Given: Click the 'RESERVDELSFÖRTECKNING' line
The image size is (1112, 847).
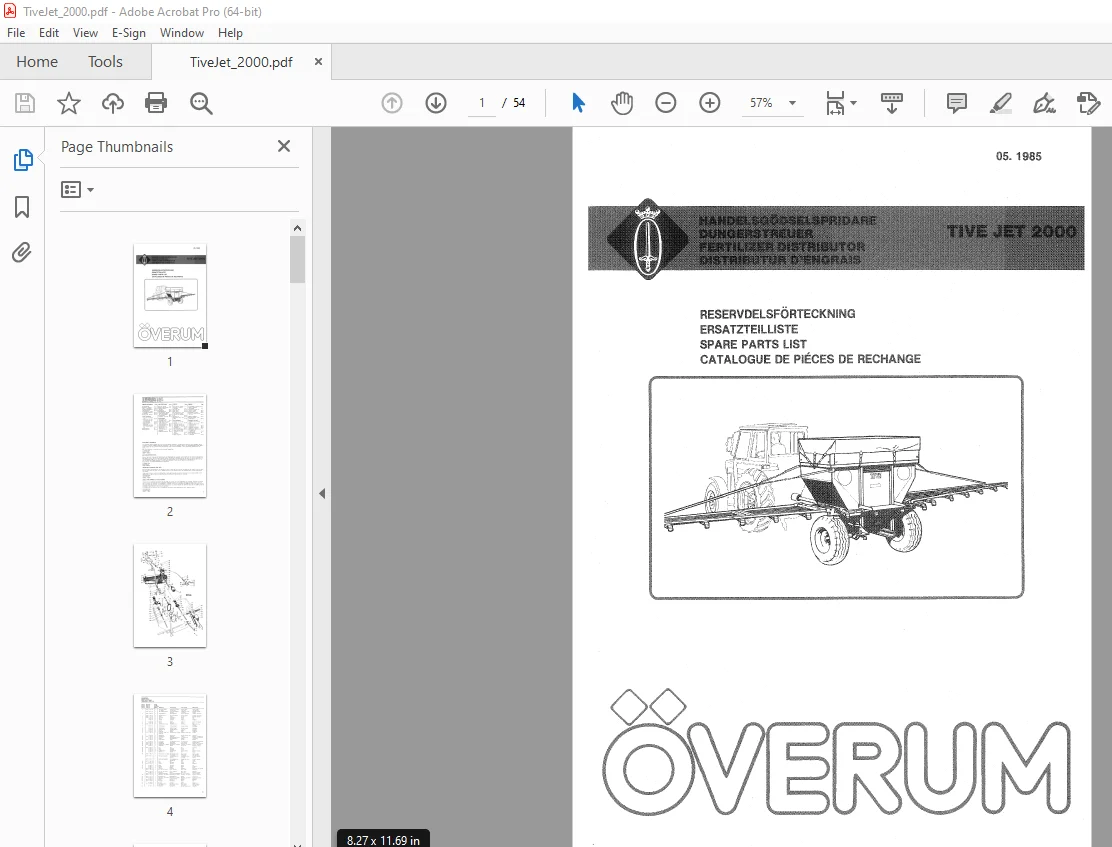Looking at the screenshot, I should (777, 314).
